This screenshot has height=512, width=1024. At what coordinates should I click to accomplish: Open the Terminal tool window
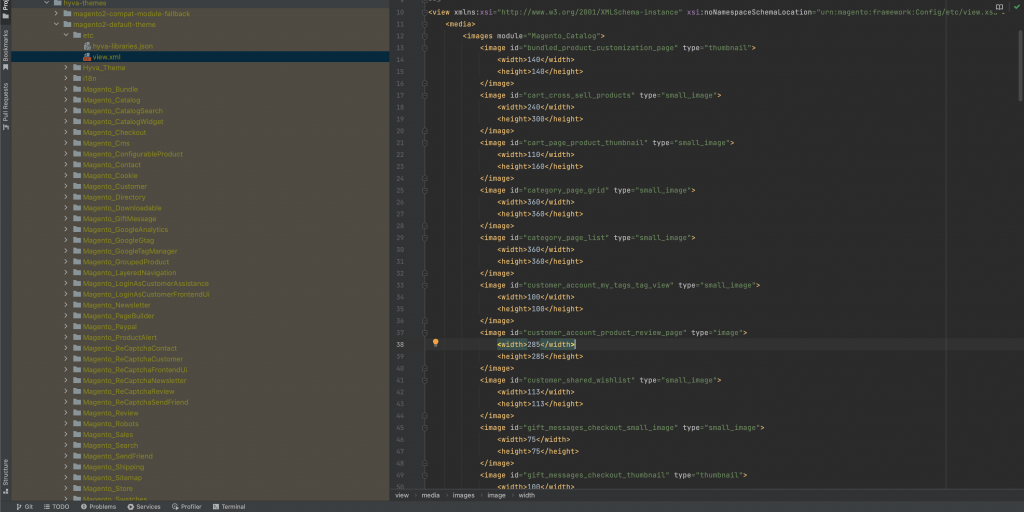click(229, 507)
